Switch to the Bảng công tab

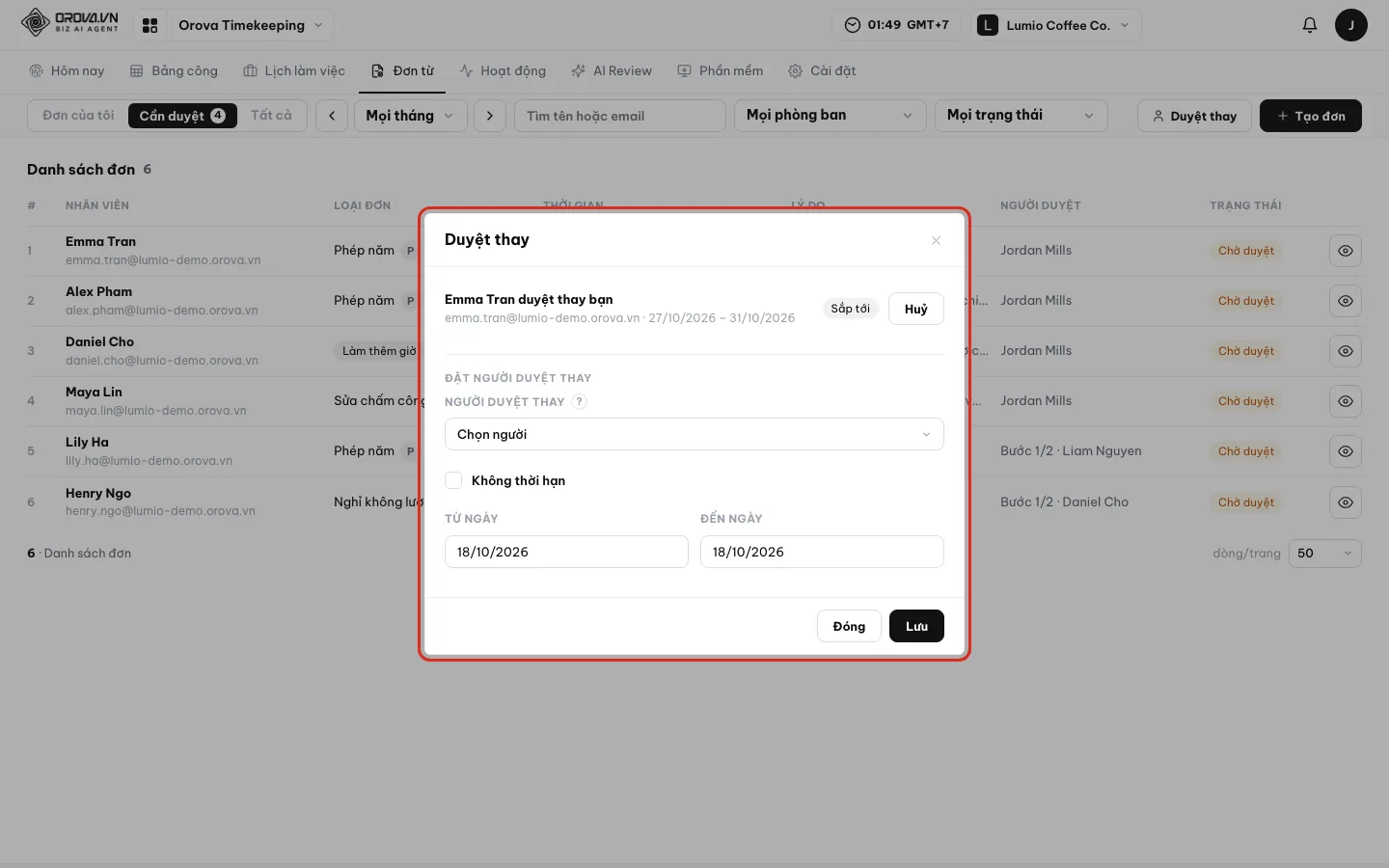click(174, 71)
